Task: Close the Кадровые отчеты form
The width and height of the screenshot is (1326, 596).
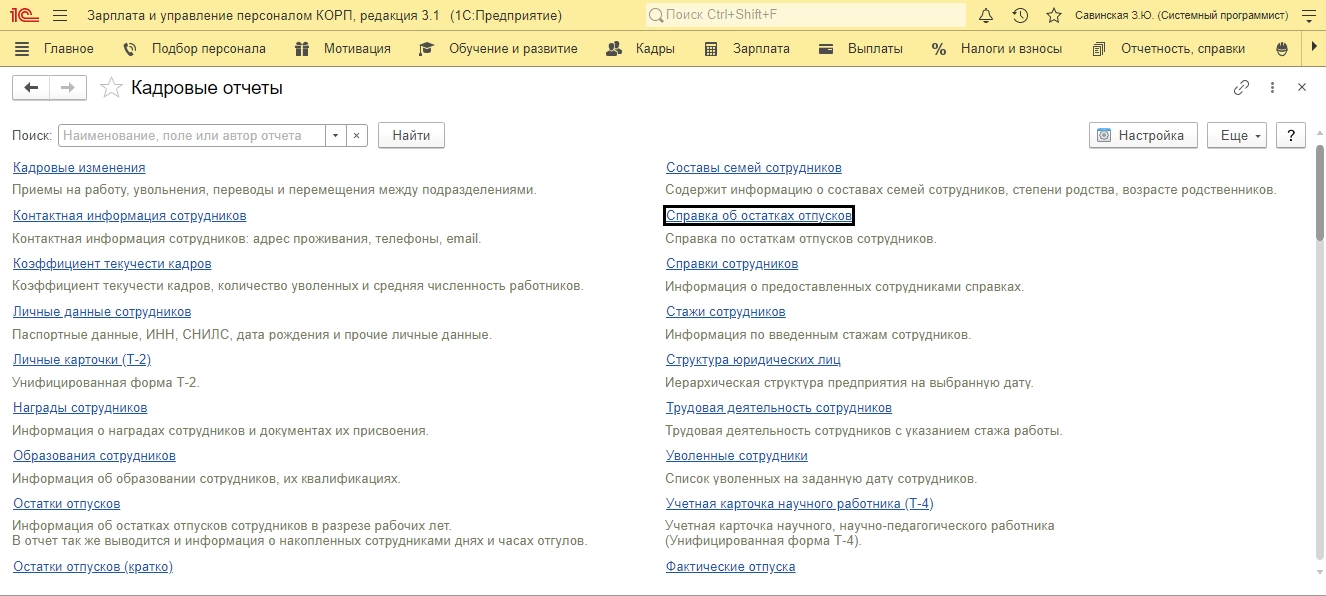Action: (1302, 88)
